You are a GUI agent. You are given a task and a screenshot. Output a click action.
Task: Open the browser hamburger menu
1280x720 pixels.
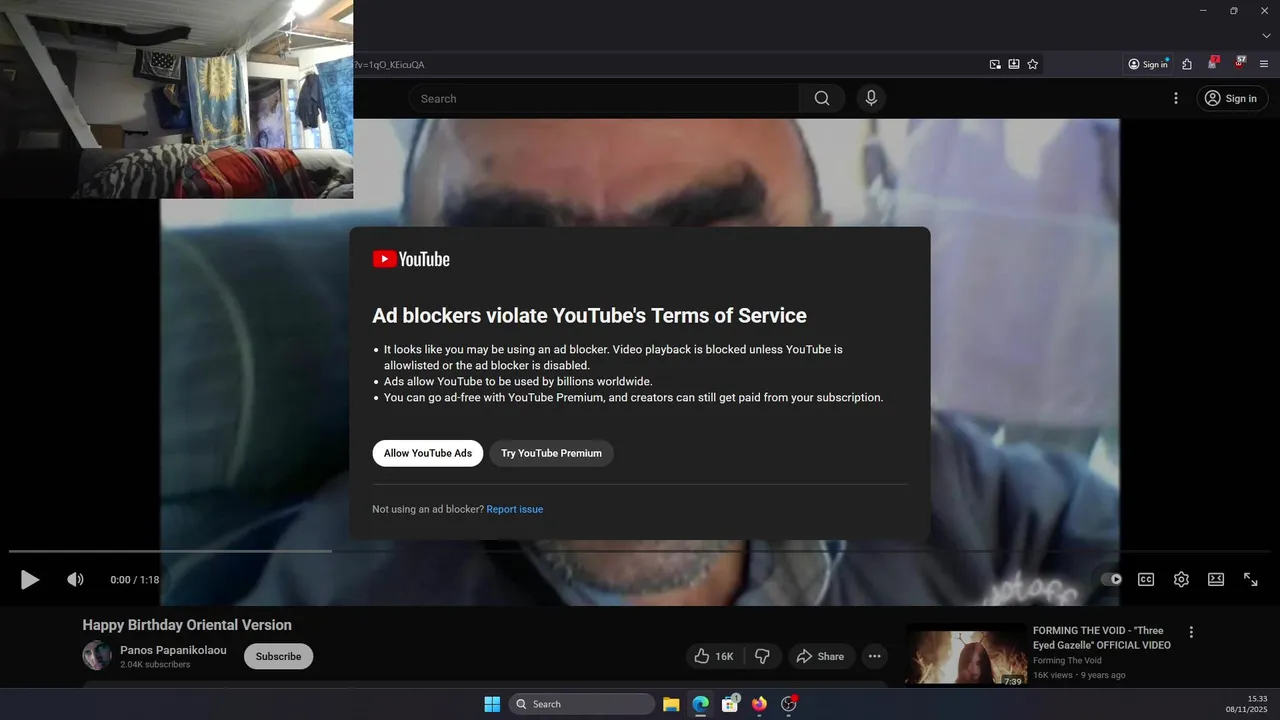pyautogui.click(x=1264, y=64)
